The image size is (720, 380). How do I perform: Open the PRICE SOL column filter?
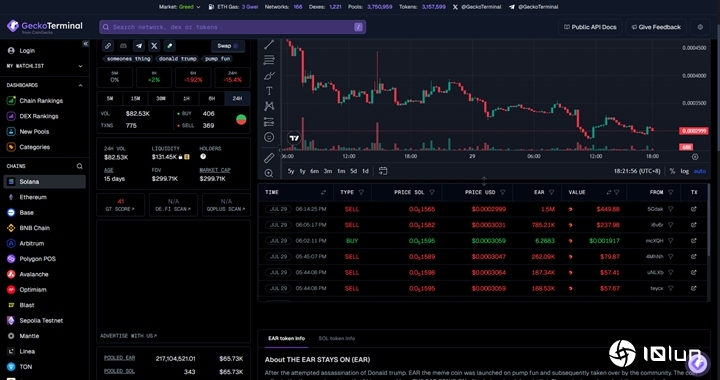432,192
